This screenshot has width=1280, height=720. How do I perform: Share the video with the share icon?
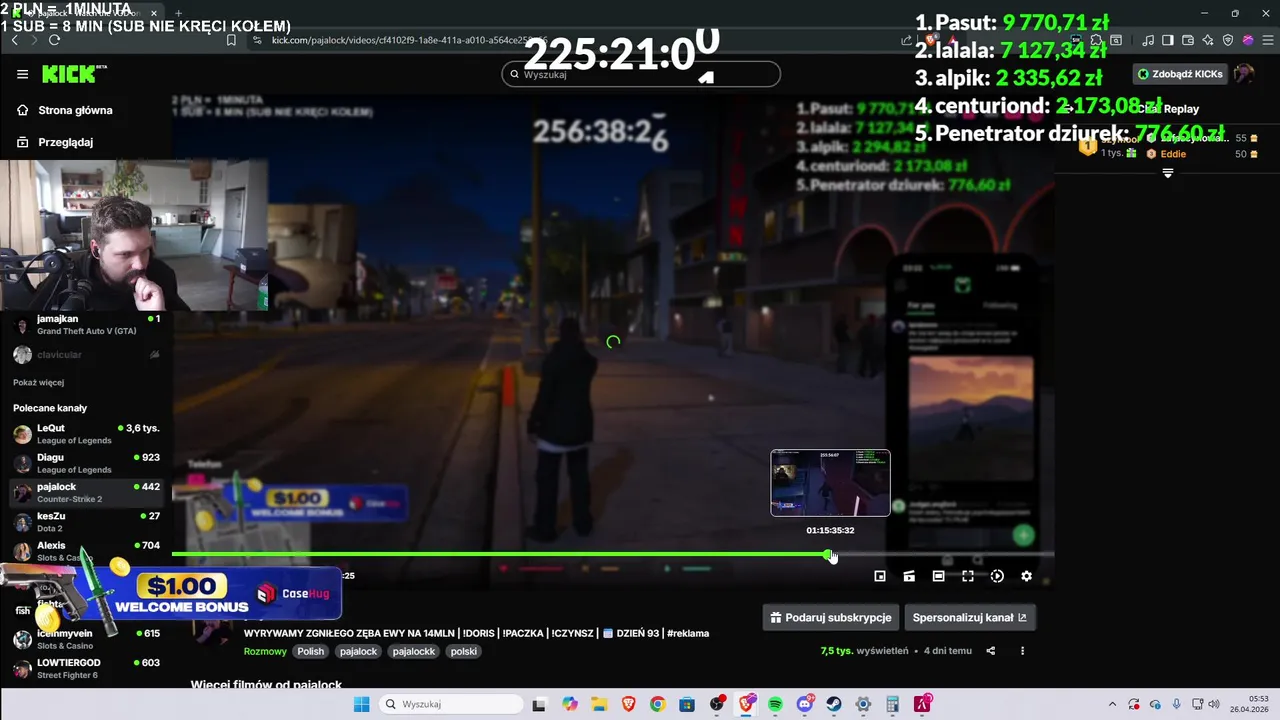coord(991,651)
